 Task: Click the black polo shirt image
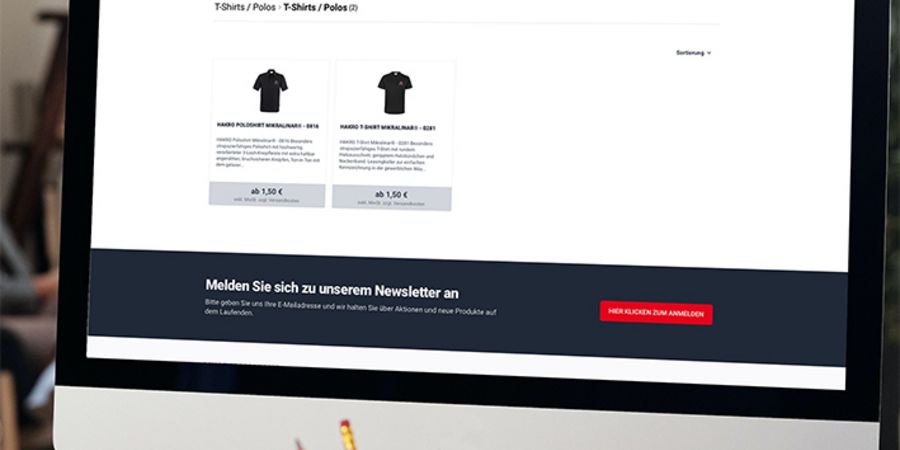tap(270, 91)
